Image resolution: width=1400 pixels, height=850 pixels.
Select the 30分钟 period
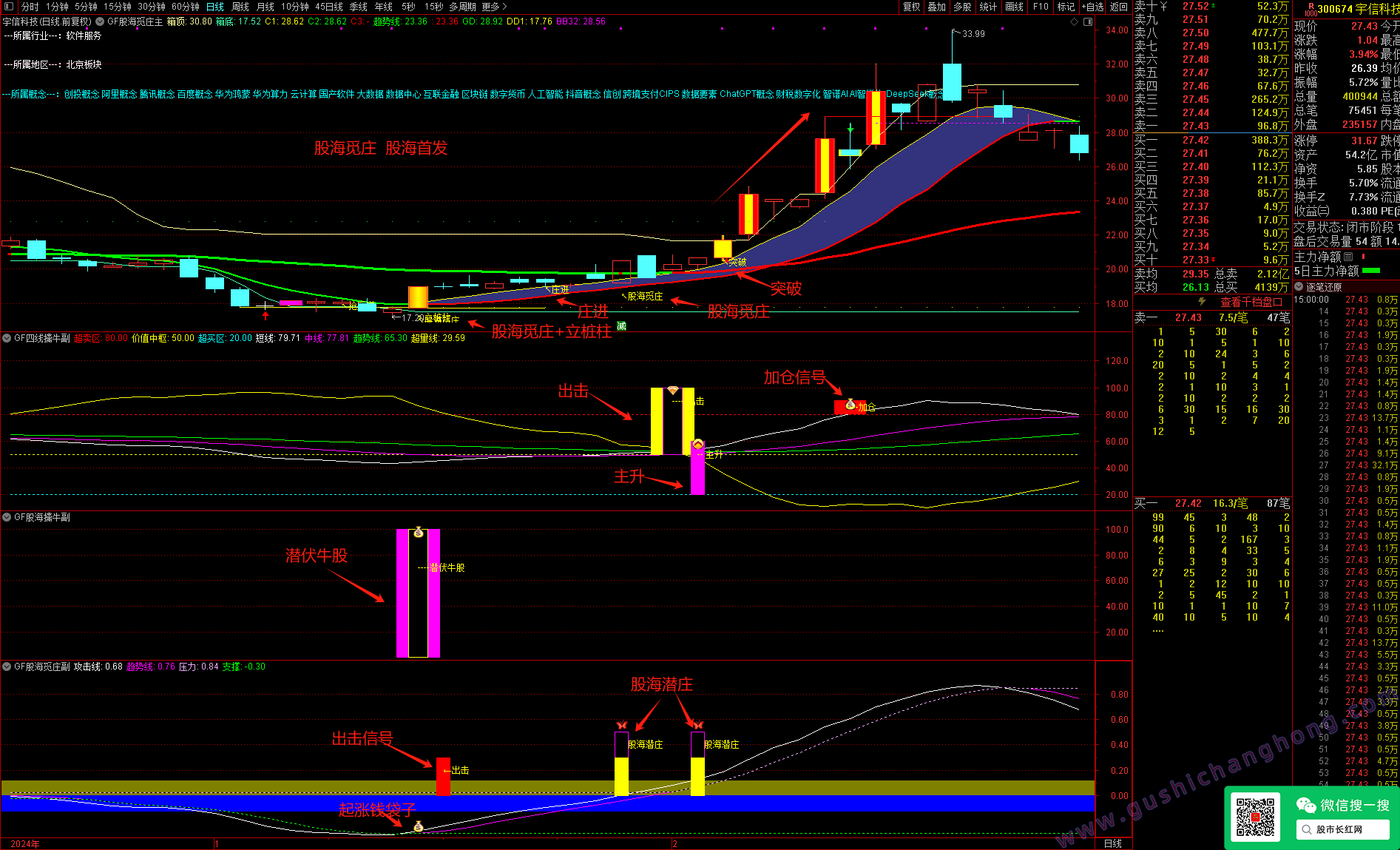coord(151,7)
